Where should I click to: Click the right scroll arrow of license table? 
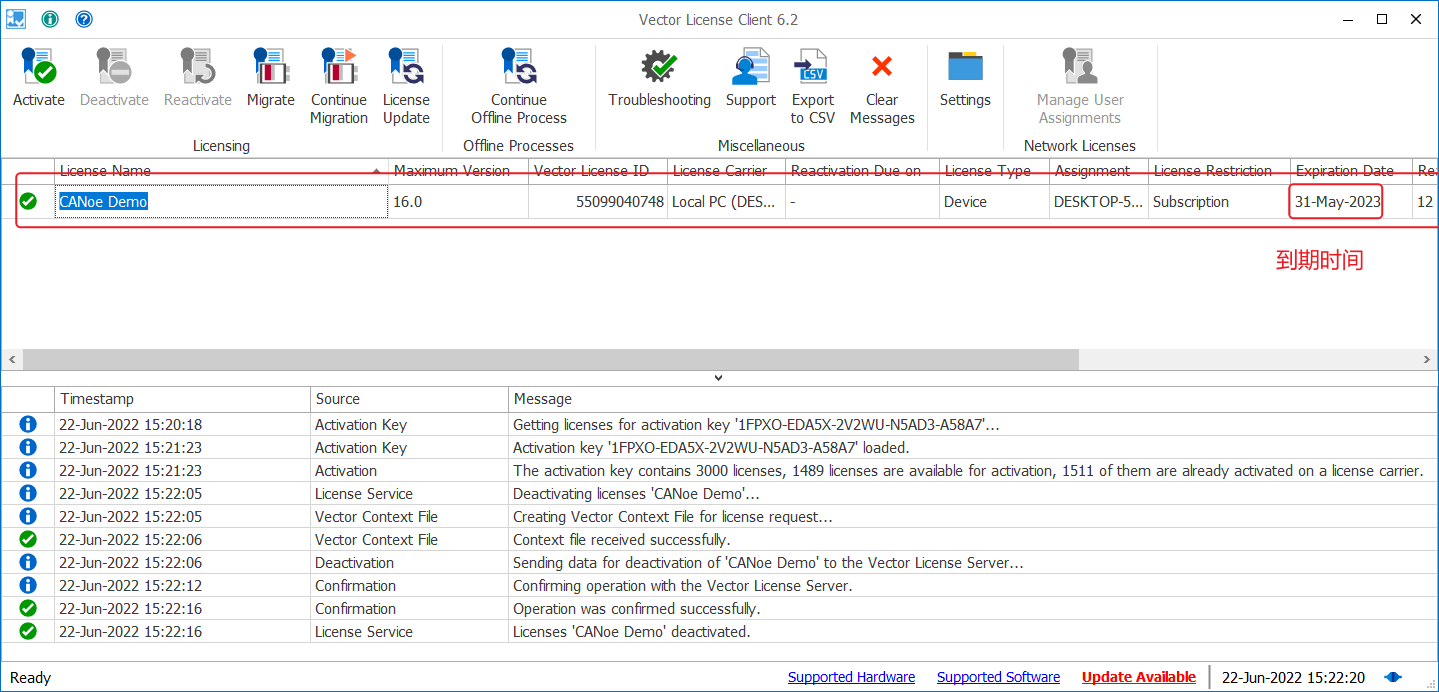click(x=1427, y=359)
